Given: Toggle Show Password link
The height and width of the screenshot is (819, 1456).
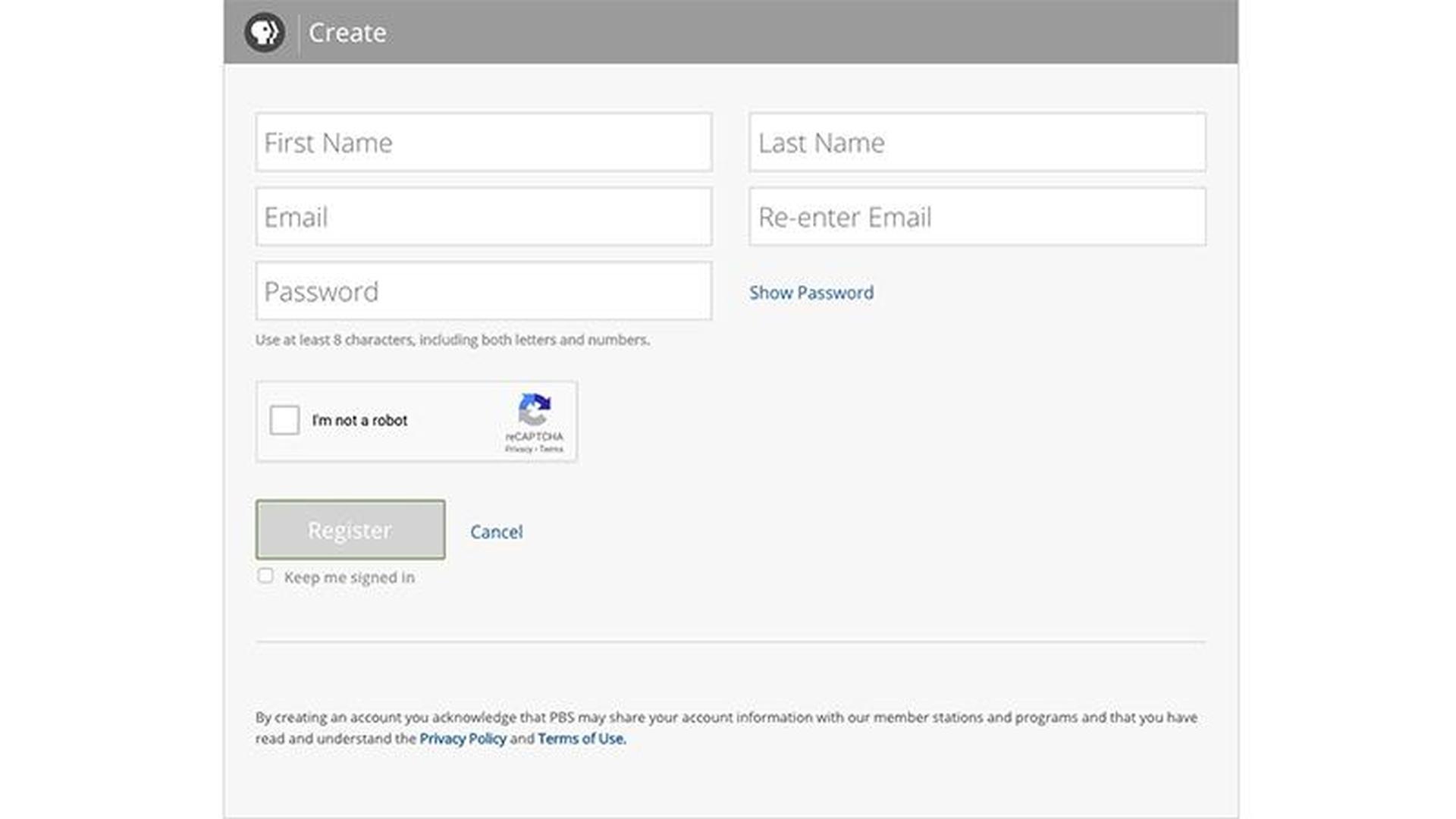Looking at the screenshot, I should (811, 293).
